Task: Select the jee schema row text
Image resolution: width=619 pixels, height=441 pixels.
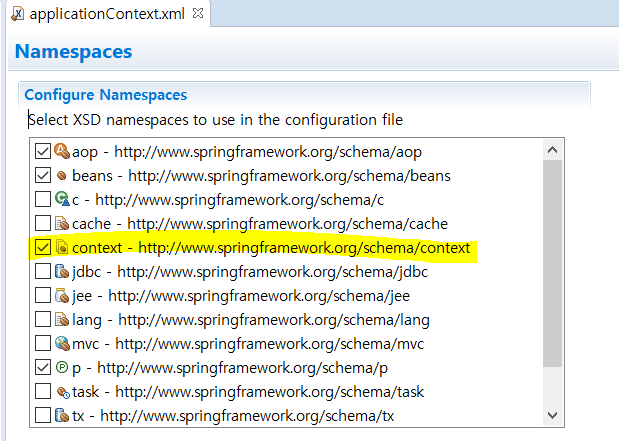Action: point(241,297)
